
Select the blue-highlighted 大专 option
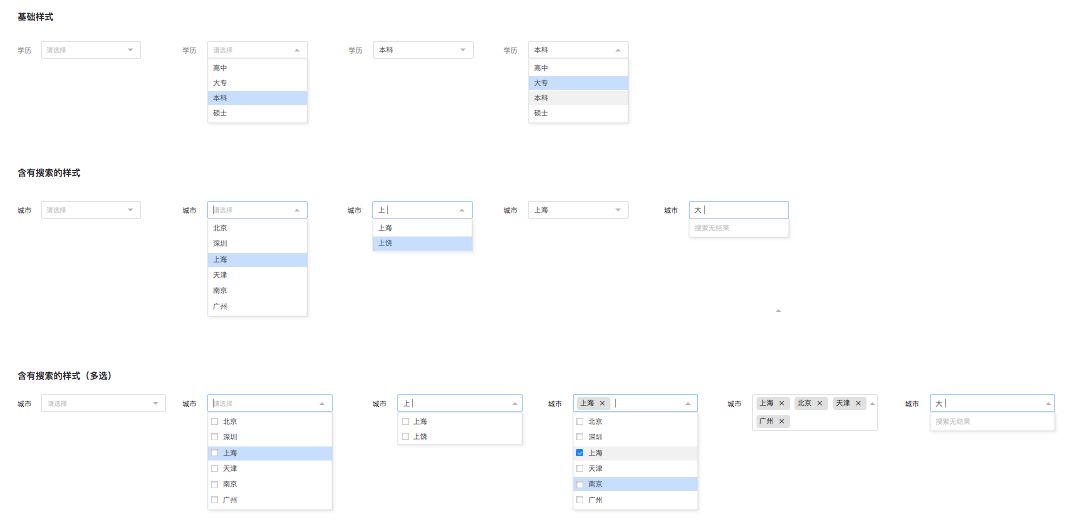click(x=578, y=83)
